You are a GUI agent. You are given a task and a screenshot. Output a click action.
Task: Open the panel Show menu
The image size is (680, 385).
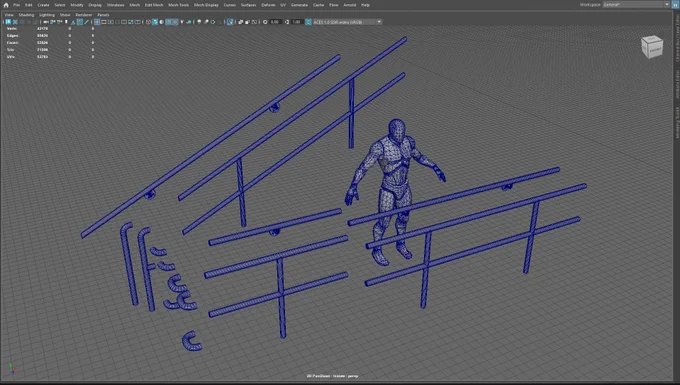(x=65, y=15)
